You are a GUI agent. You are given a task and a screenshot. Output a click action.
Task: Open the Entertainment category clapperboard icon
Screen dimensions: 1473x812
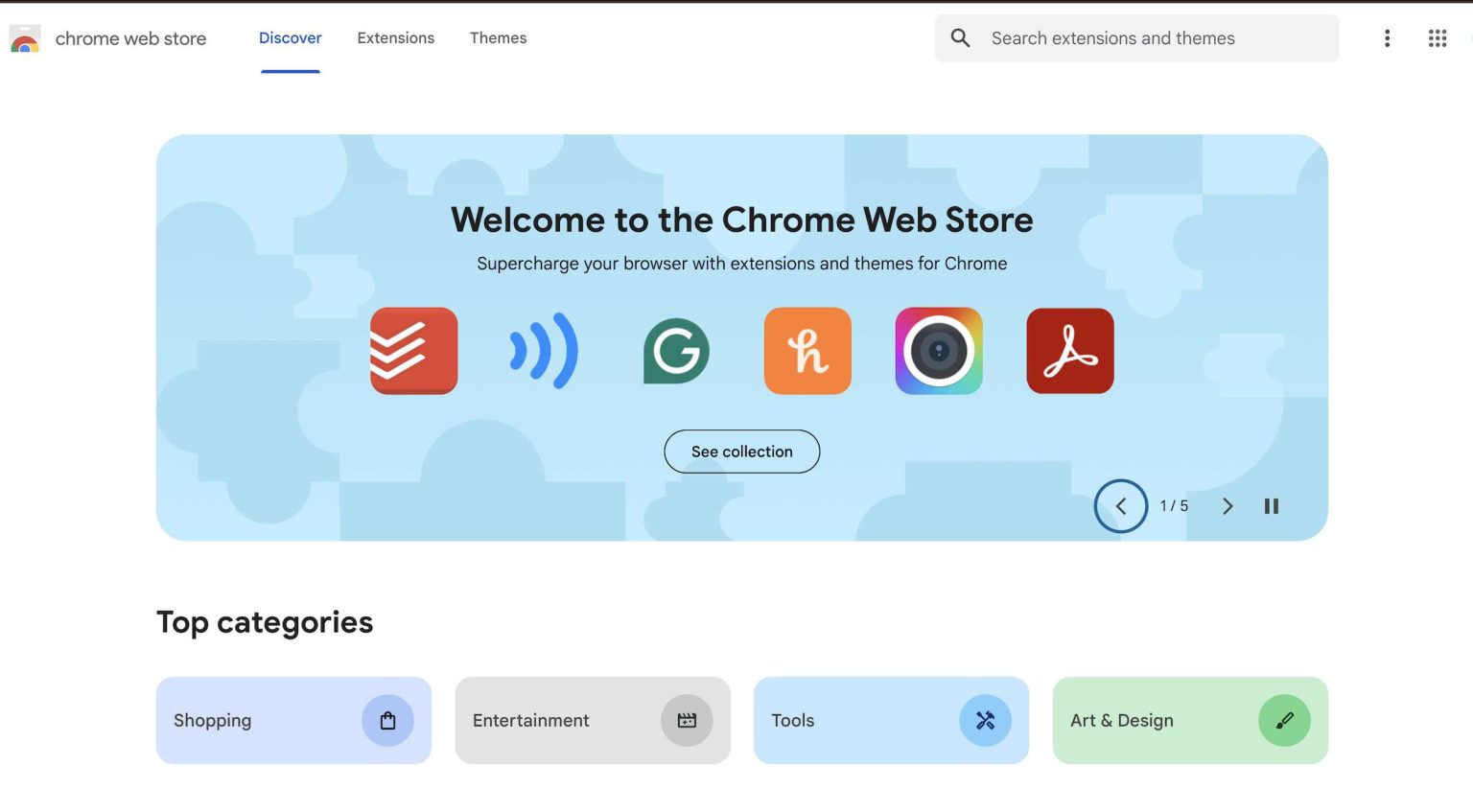(x=687, y=720)
